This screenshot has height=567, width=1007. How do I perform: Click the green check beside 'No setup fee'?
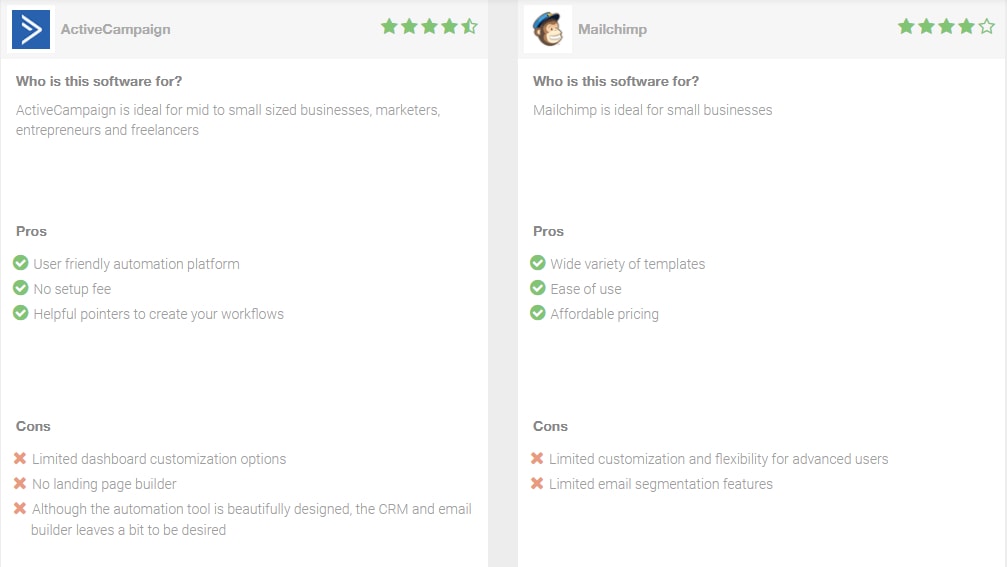pos(21,288)
